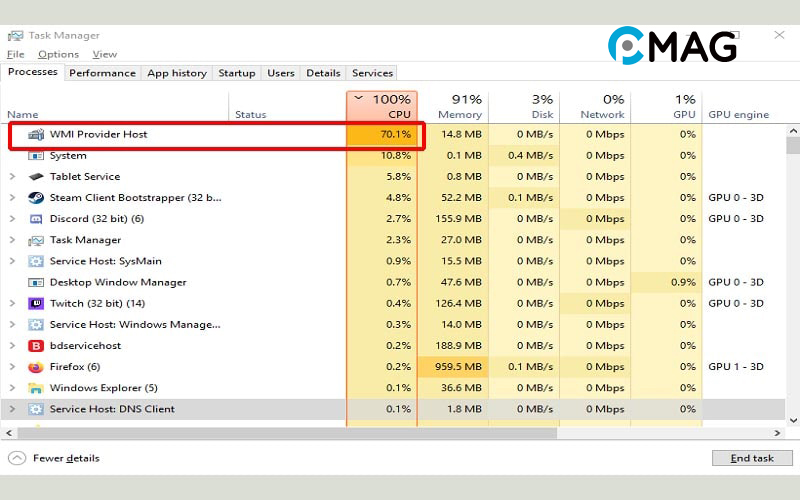Click the vertical scrollbar down arrow
Image resolution: width=800 pixels, height=500 pixels.
793,421
